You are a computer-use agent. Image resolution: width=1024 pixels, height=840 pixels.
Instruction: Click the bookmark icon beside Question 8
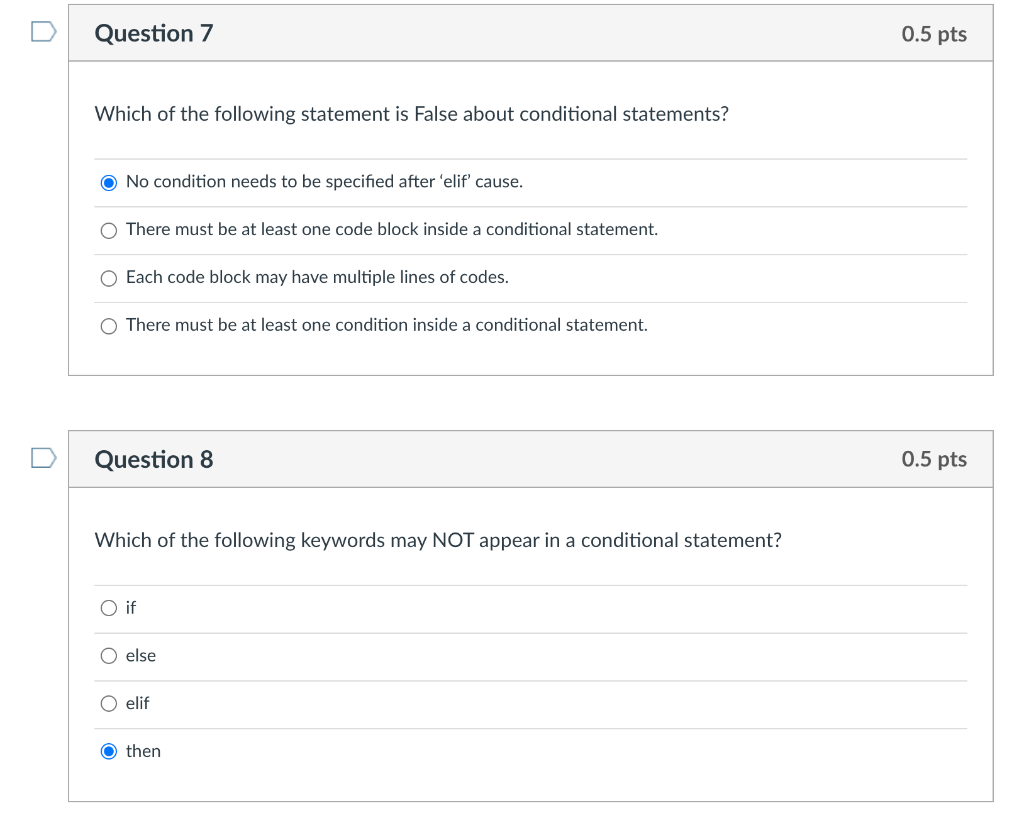(x=41, y=458)
